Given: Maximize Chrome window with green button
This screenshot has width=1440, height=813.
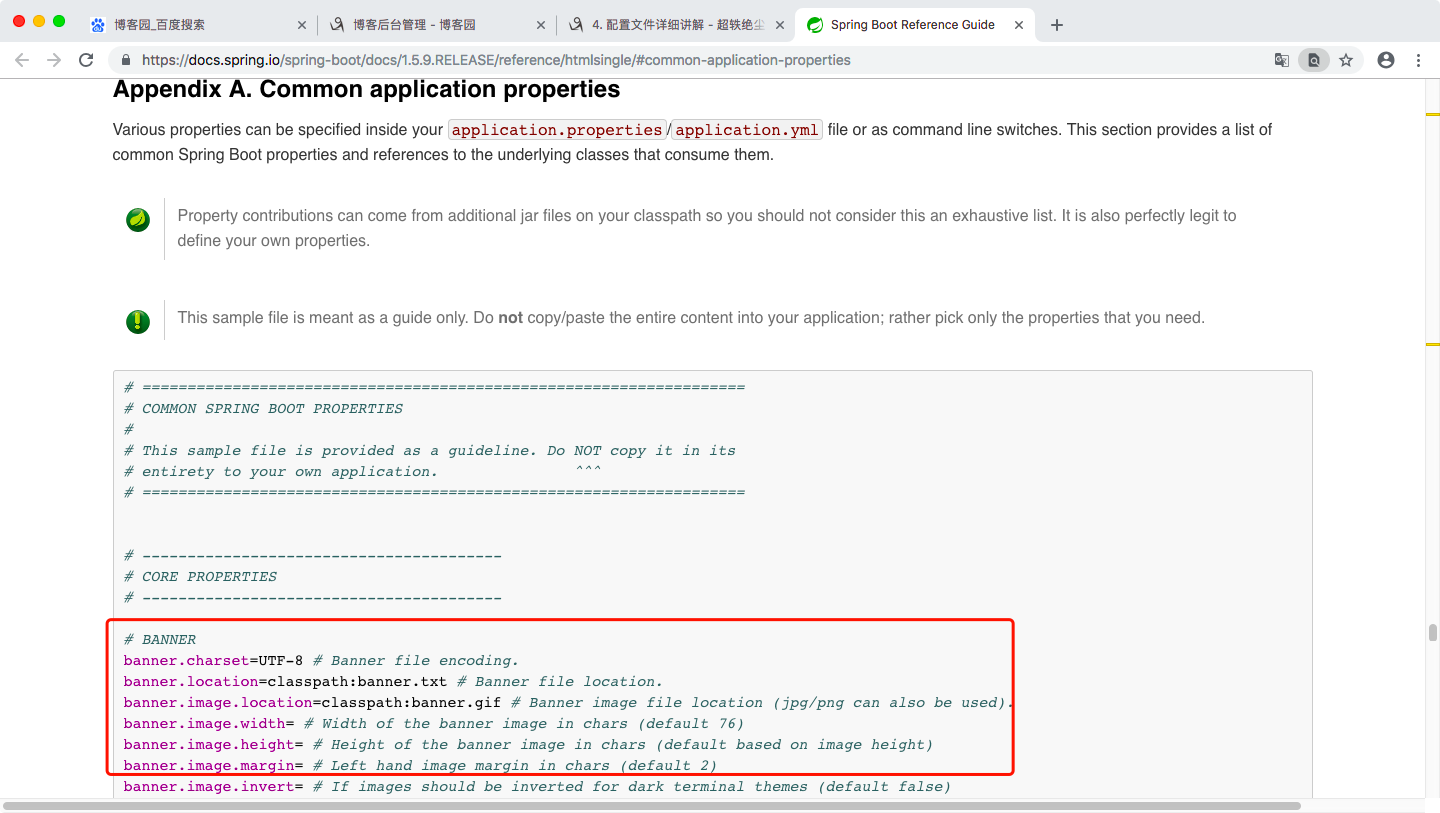Looking at the screenshot, I should click(59, 21).
